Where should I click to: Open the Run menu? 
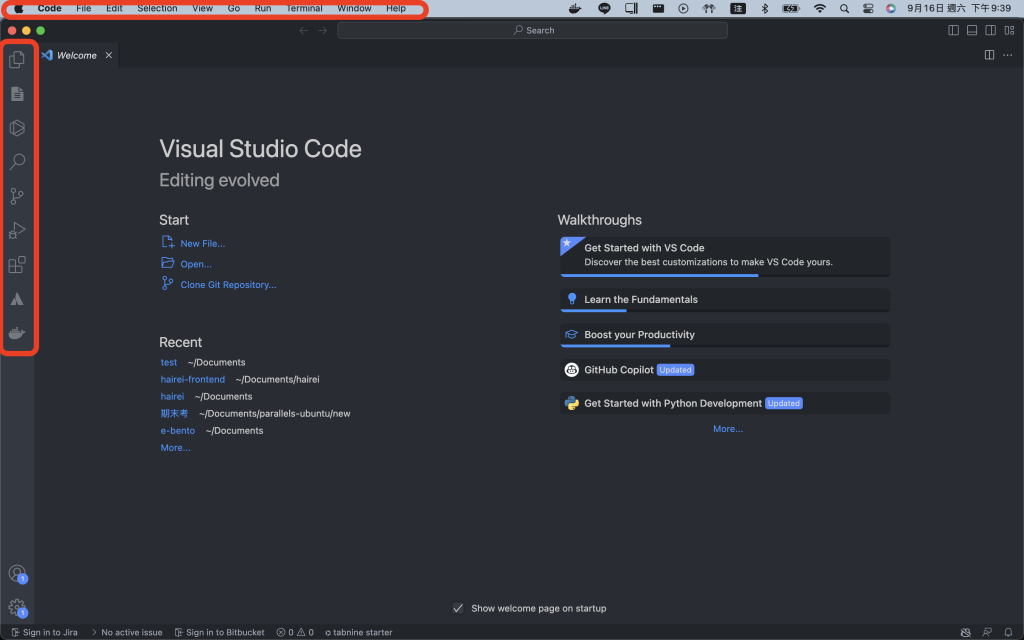[263, 8]
